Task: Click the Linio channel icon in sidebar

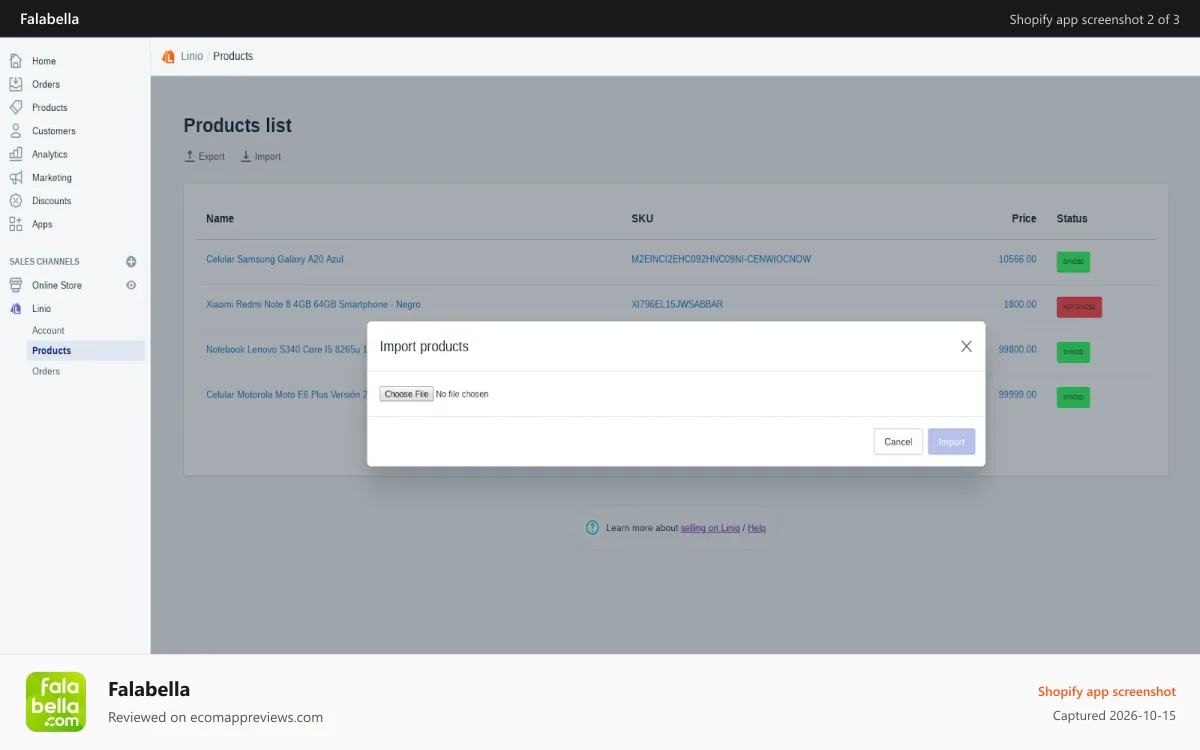Action: (16, 309)
